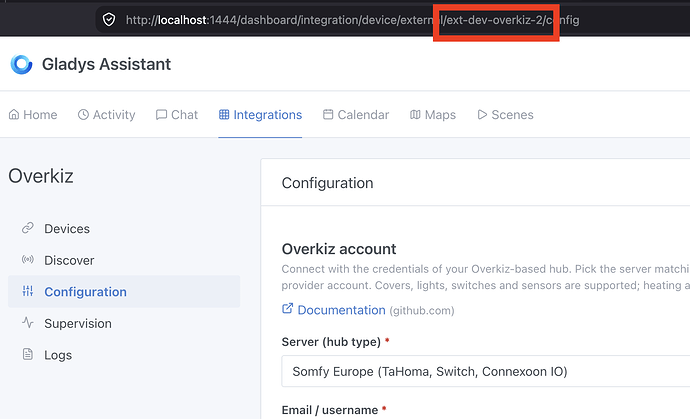The height and width of the screenshot is (419, 690).
Task: Select the Integrations tab
Action: pos(260,115)
